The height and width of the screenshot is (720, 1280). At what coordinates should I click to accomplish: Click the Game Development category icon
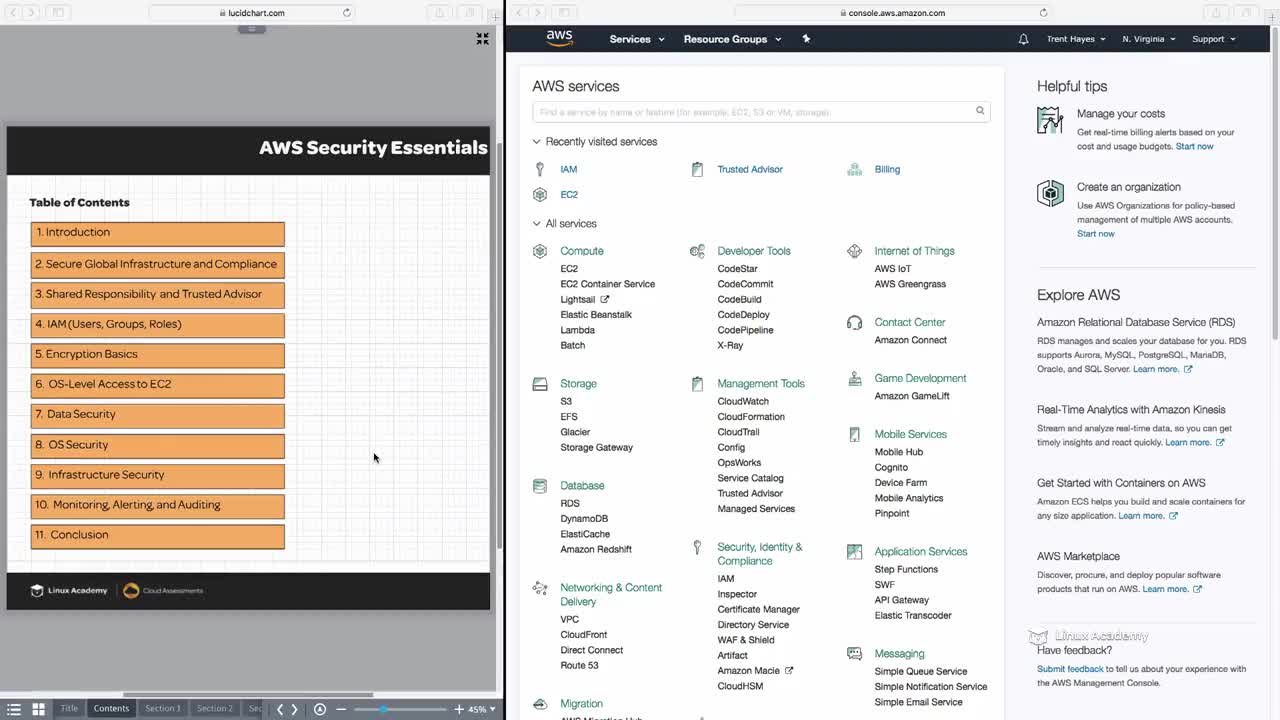pos(854,379)
